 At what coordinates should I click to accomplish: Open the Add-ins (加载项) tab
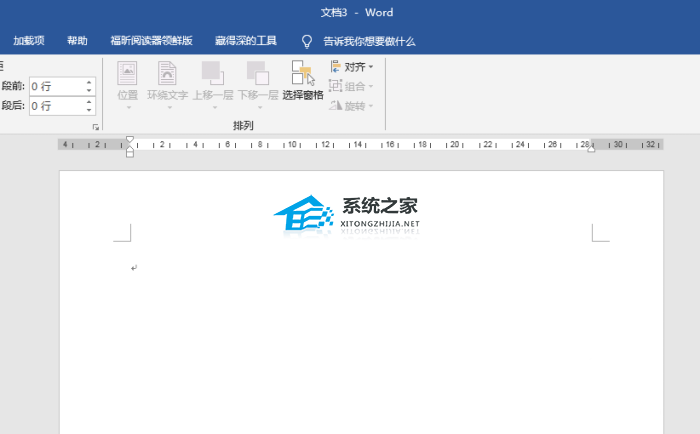(x=29, y=41)
